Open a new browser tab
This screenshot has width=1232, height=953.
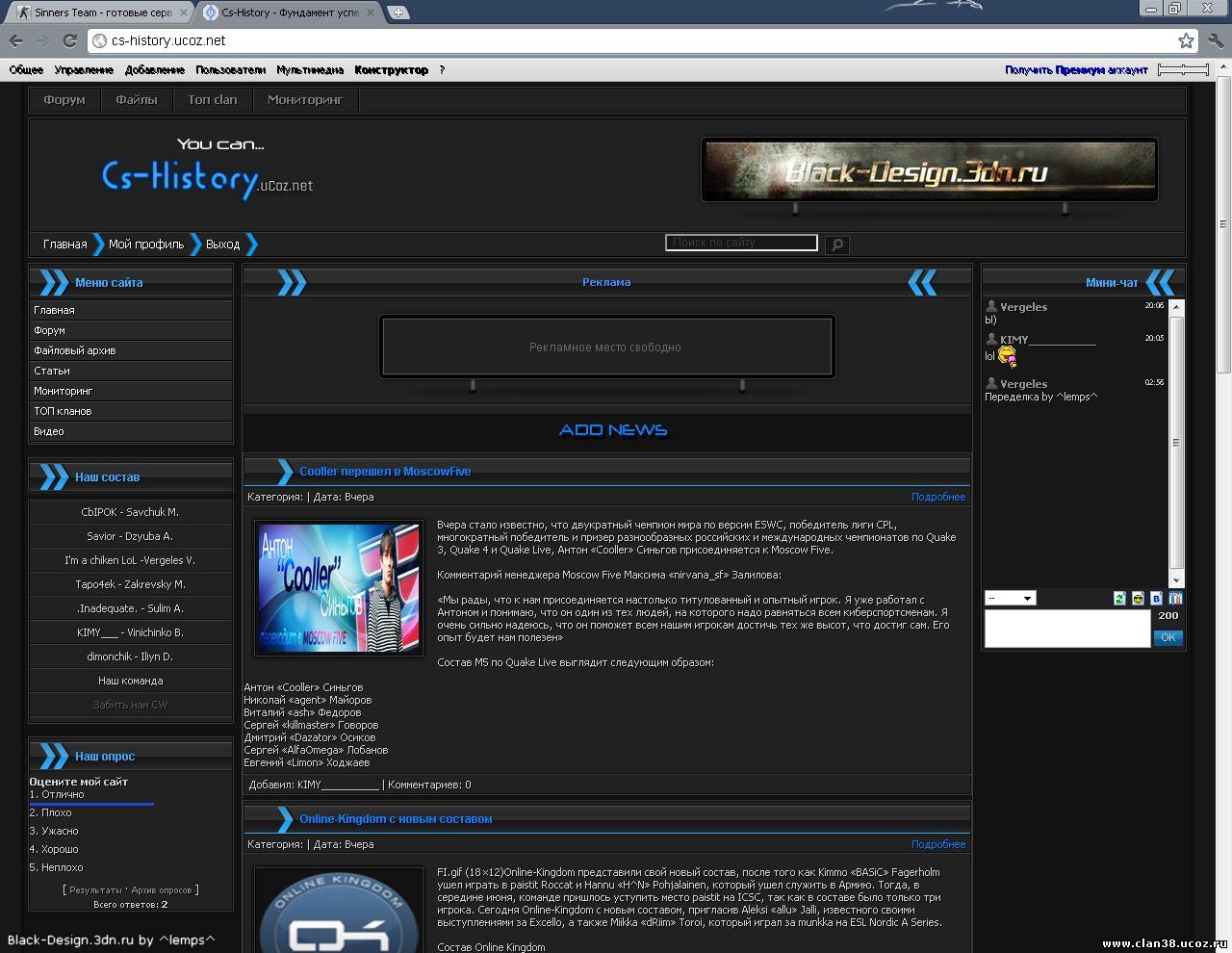[x=398, y=13]
